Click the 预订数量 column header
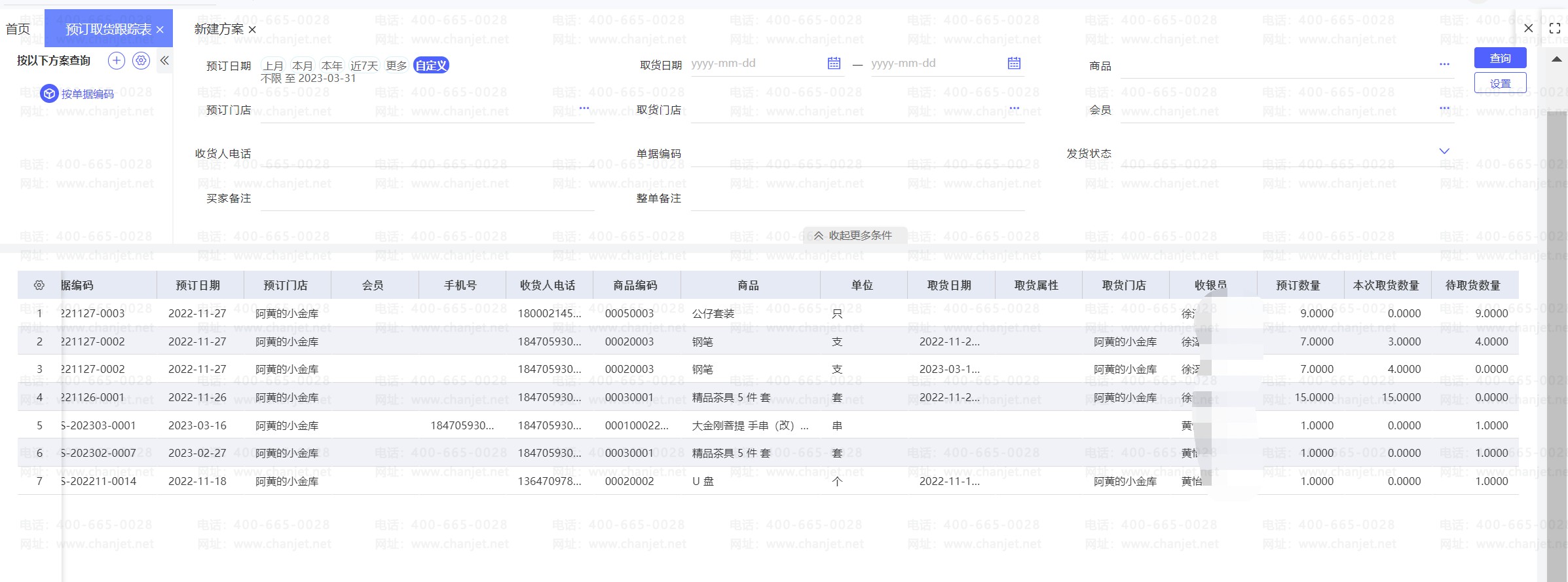Viewport: 1568px width, 582px height. [1300, 285]
